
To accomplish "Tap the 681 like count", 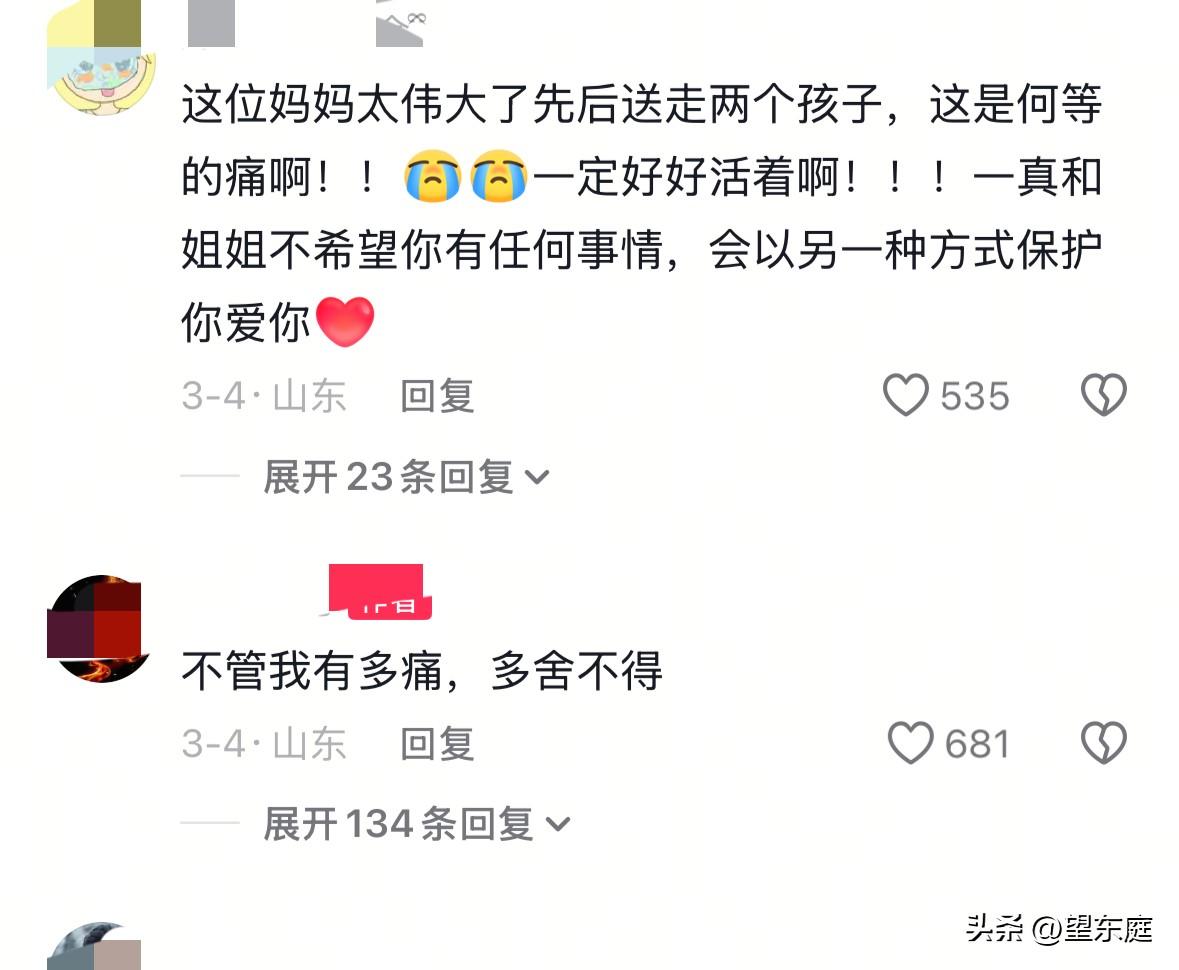I will tap(977, 744).
